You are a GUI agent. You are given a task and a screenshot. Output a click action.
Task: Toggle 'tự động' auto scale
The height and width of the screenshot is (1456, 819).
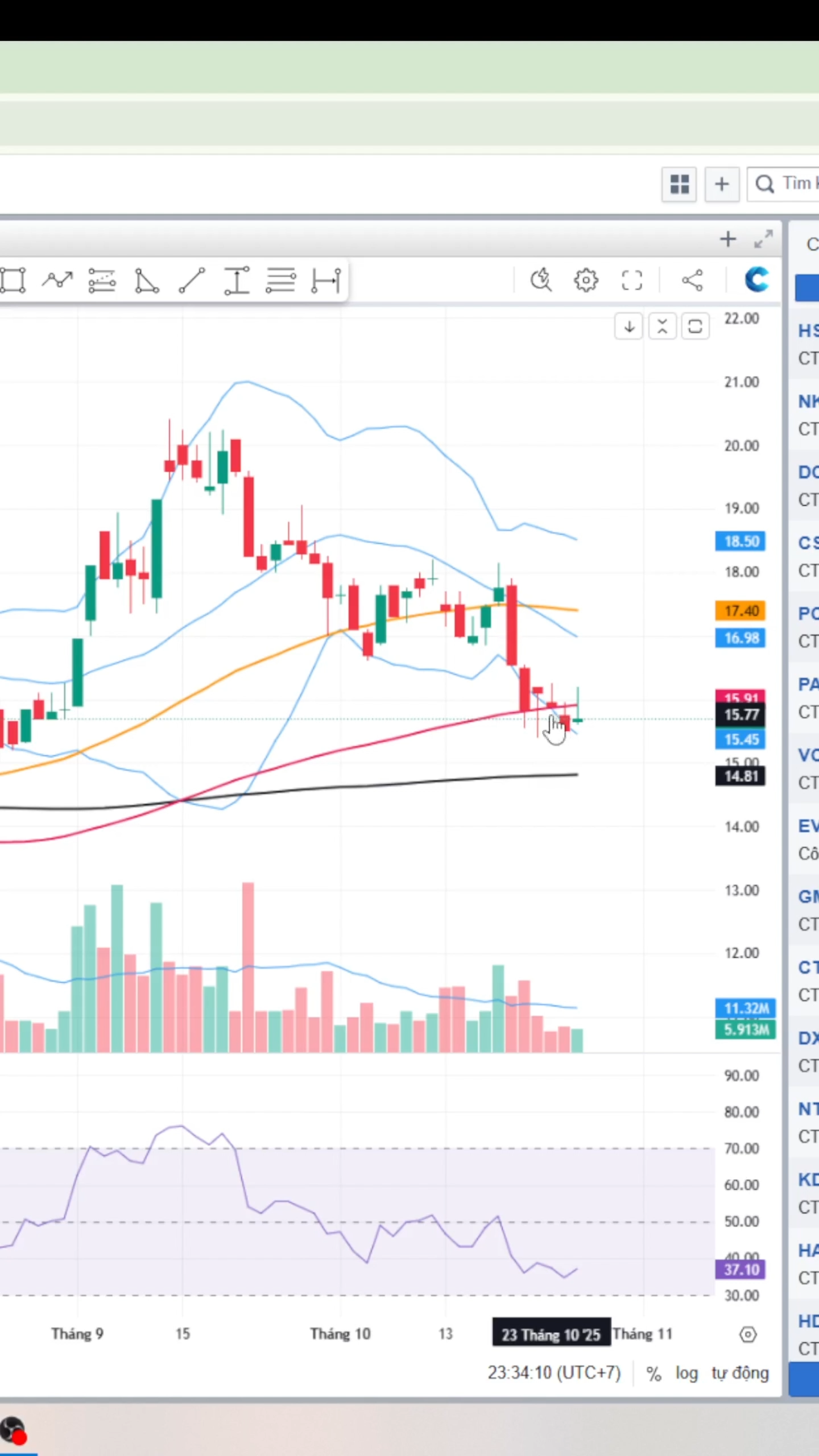tap(740, 1373)
